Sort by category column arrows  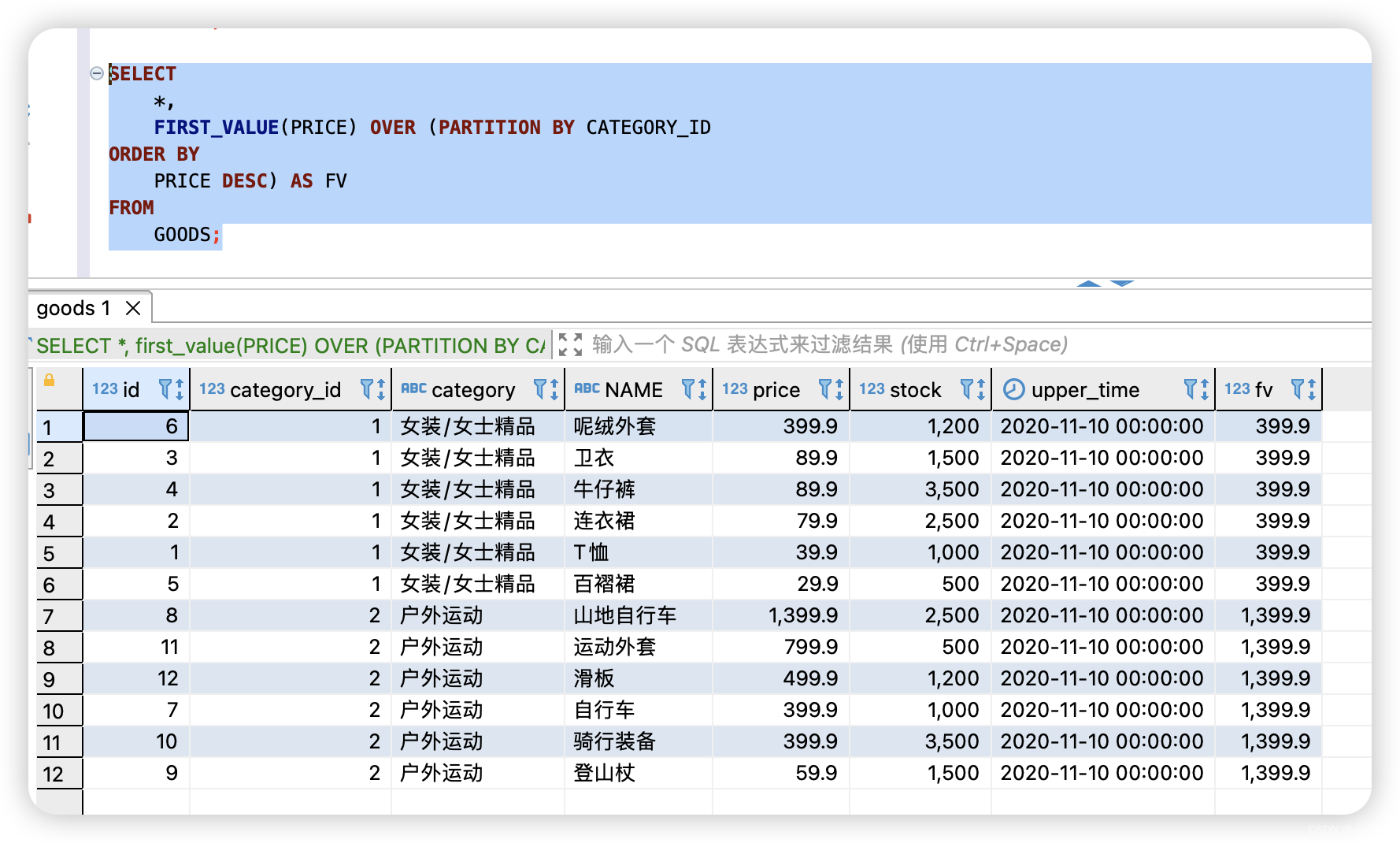(555, 389)
